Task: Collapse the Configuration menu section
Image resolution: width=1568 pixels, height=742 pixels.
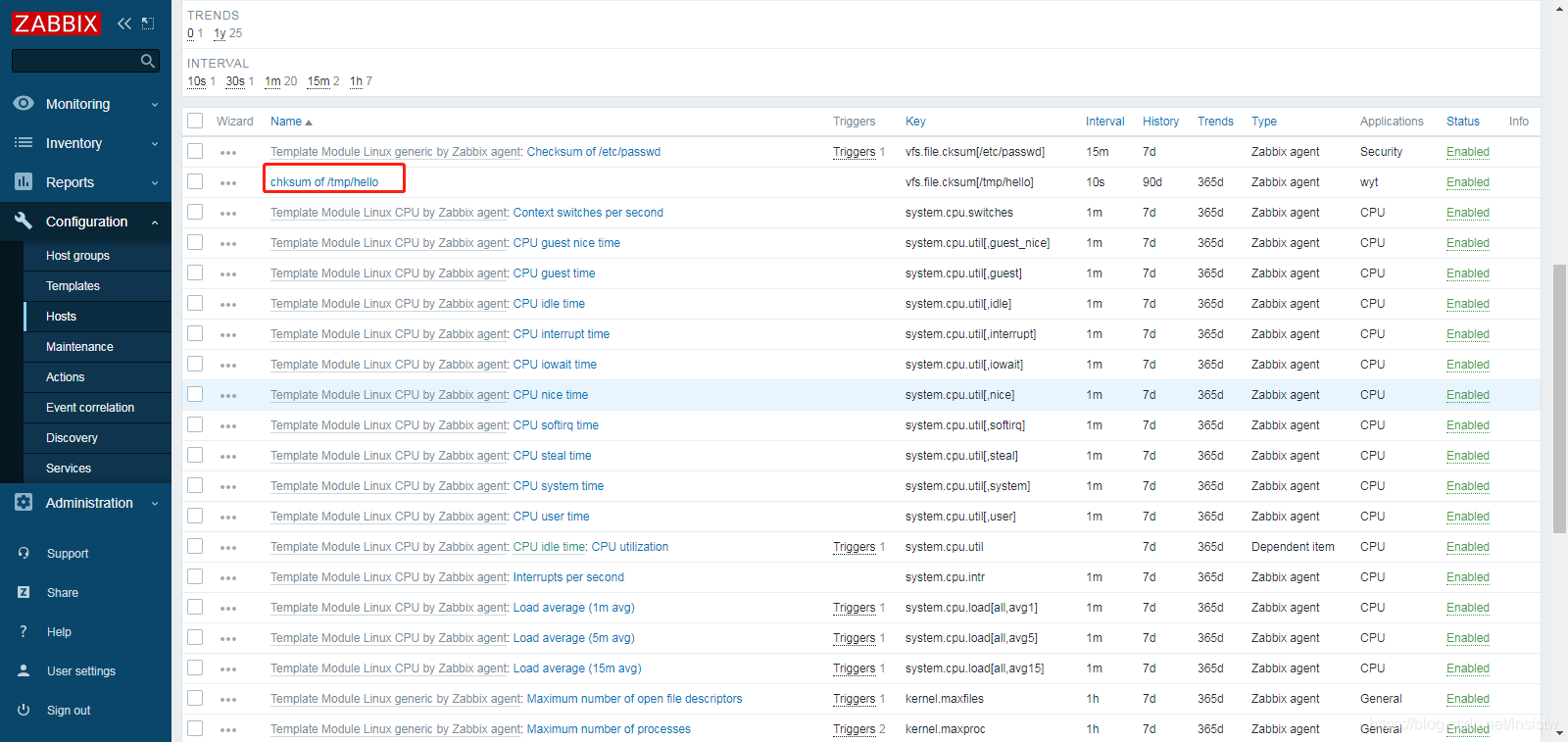Action: 155,222
